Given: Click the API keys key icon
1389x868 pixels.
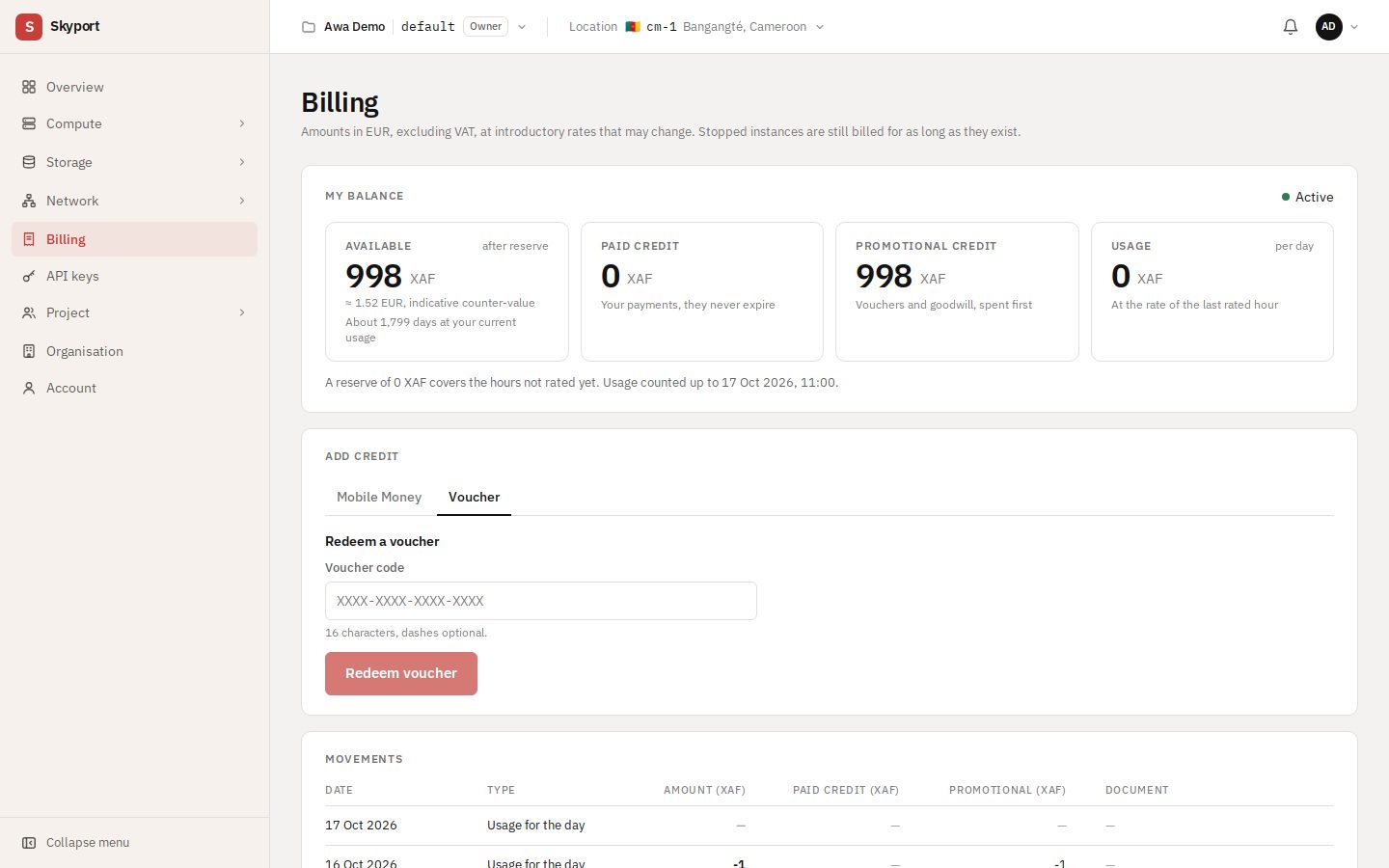Looking at the screenshot, I should click(x=29, y=276).
